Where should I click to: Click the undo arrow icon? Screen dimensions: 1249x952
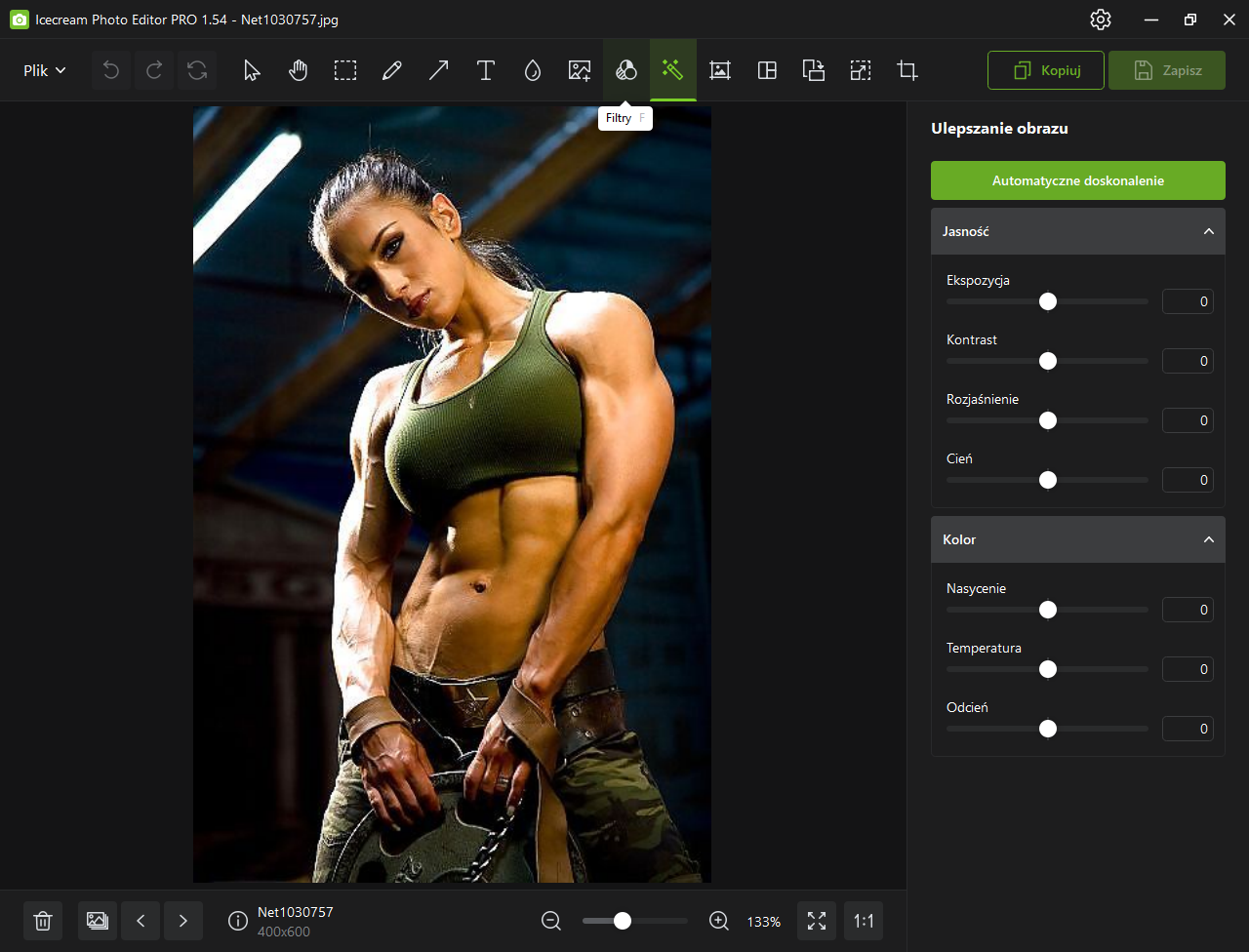tap(111, 70)
